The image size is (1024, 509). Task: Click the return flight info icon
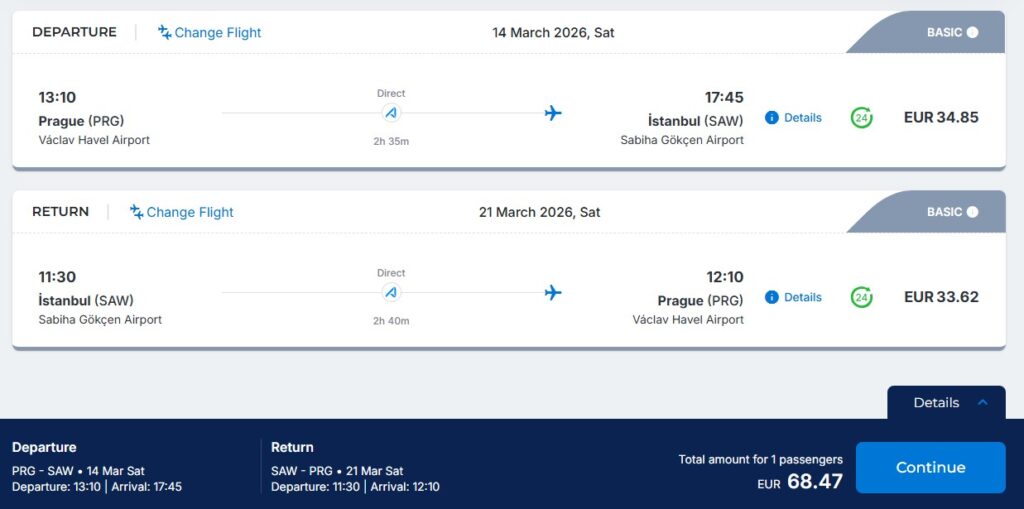pyautogui.click(x=771, y=297)
